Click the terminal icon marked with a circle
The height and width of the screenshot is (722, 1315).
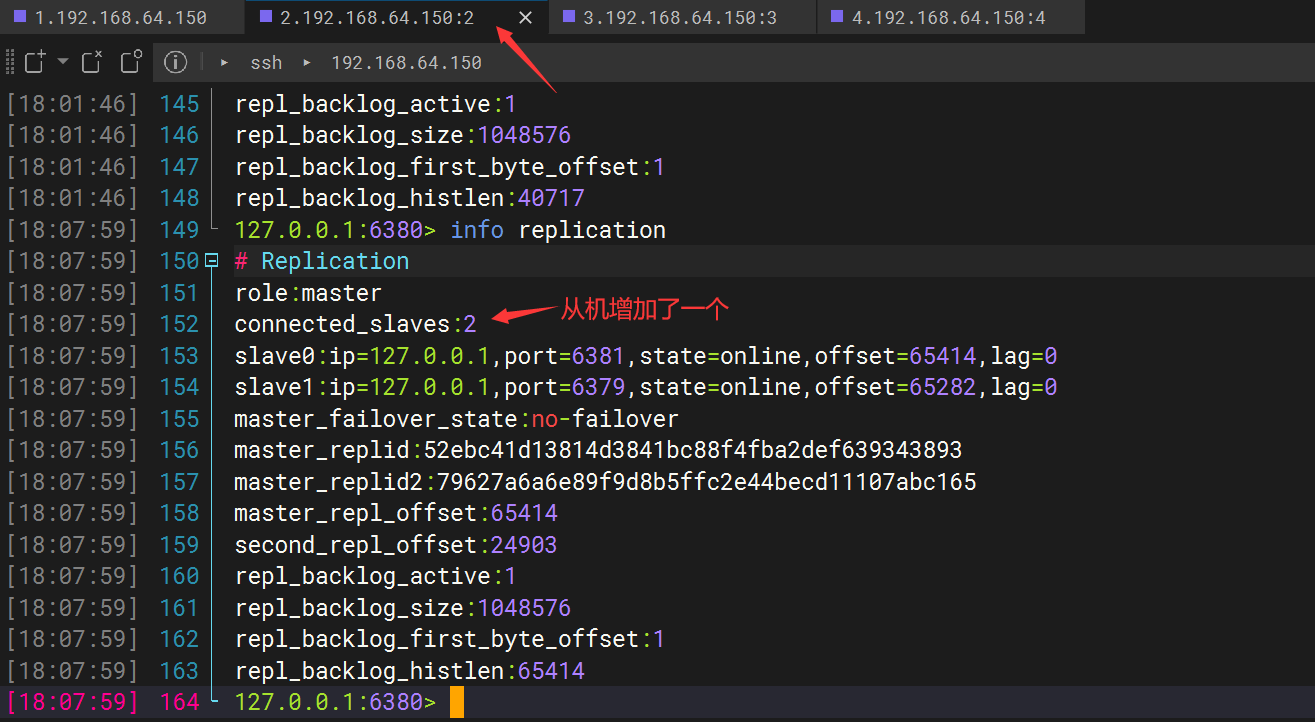coord(131,62)
